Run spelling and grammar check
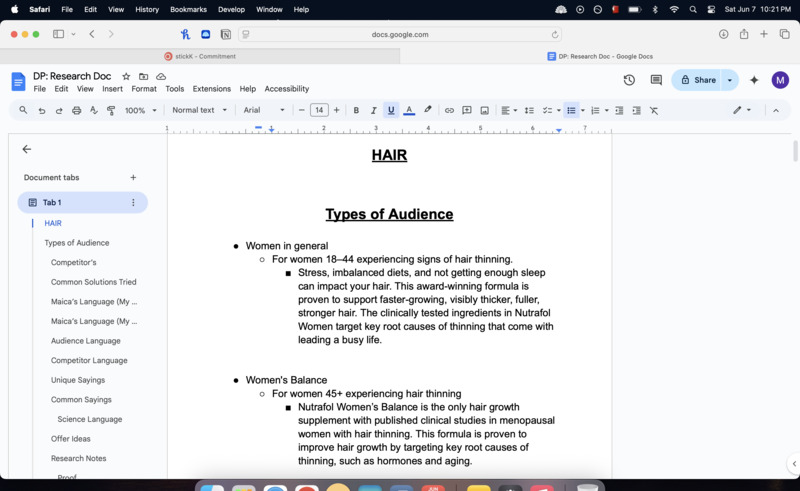 pos(94,110)
